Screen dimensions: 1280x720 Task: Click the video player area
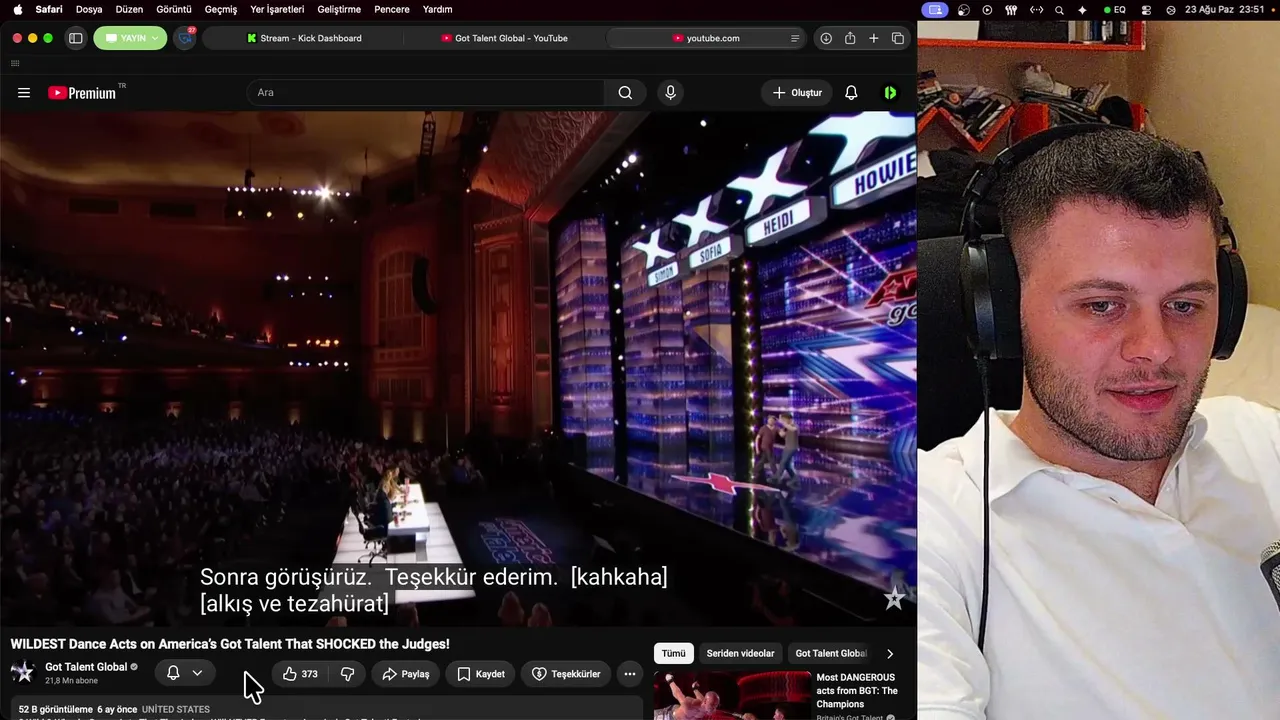pos(458,368)
